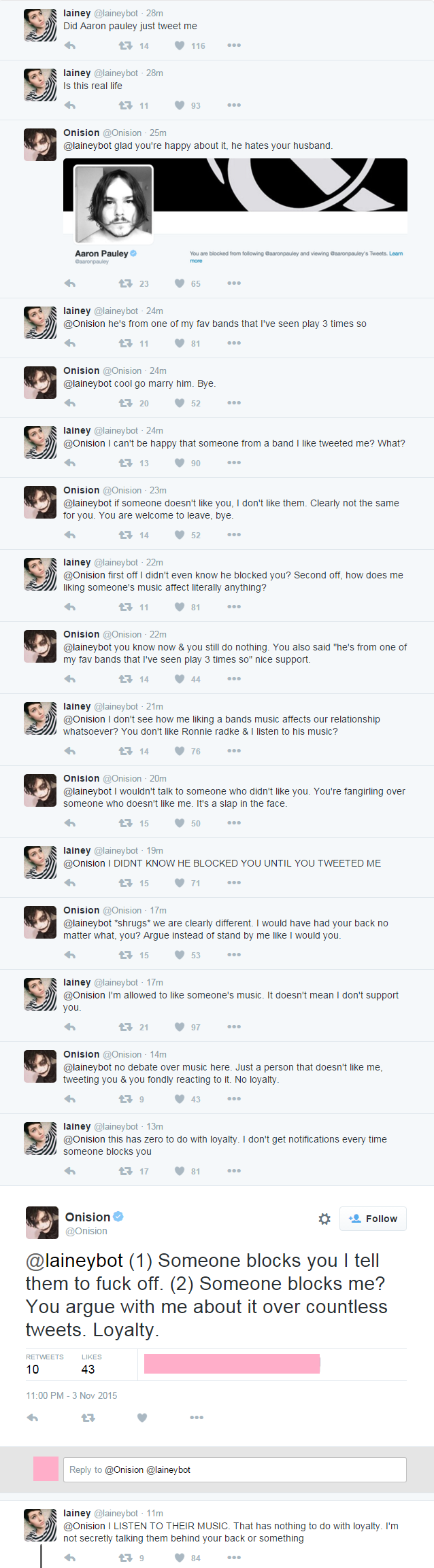
Task: Open the gear settings menu beside Follow
Action: point(324,1219)
